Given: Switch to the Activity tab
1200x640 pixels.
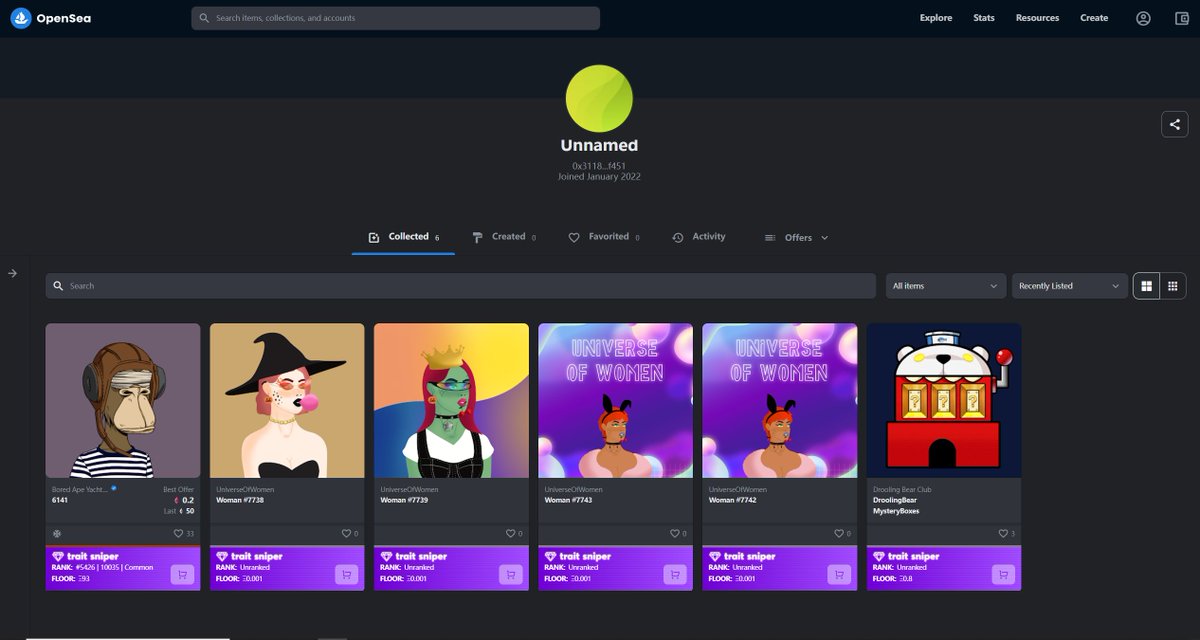Looking at the screenshot, I should (699, 237).
